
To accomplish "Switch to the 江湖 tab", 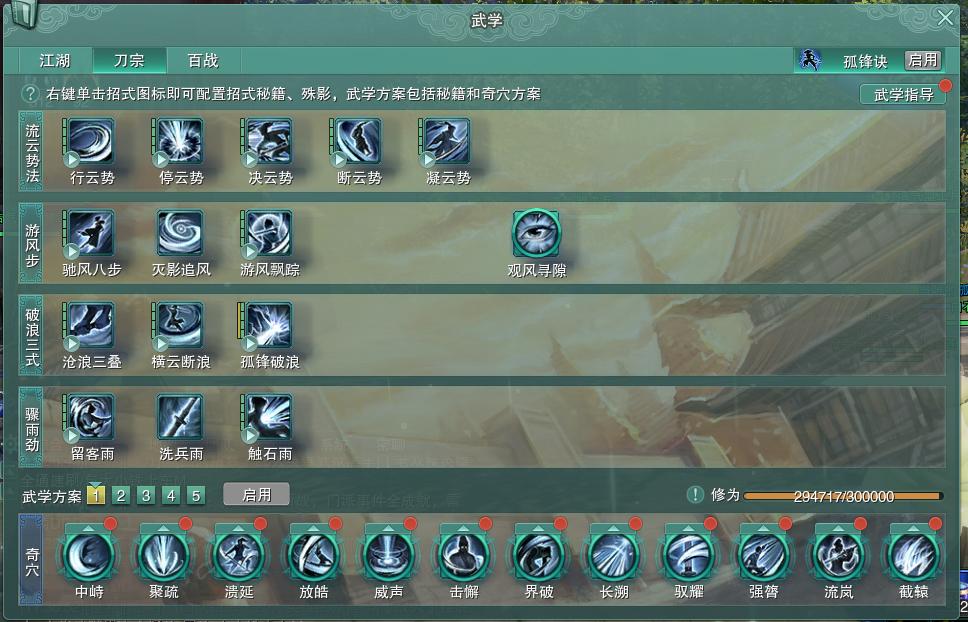I will 56,60.
